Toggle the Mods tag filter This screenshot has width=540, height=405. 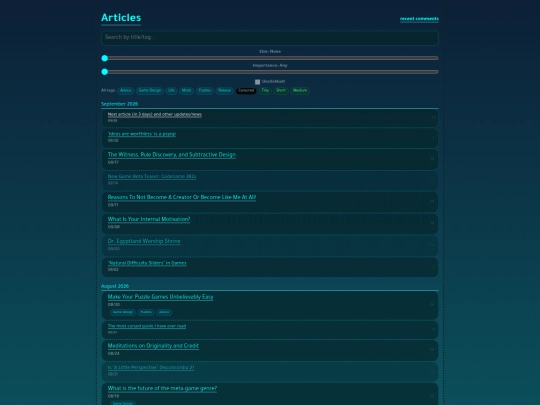[186, 91]
